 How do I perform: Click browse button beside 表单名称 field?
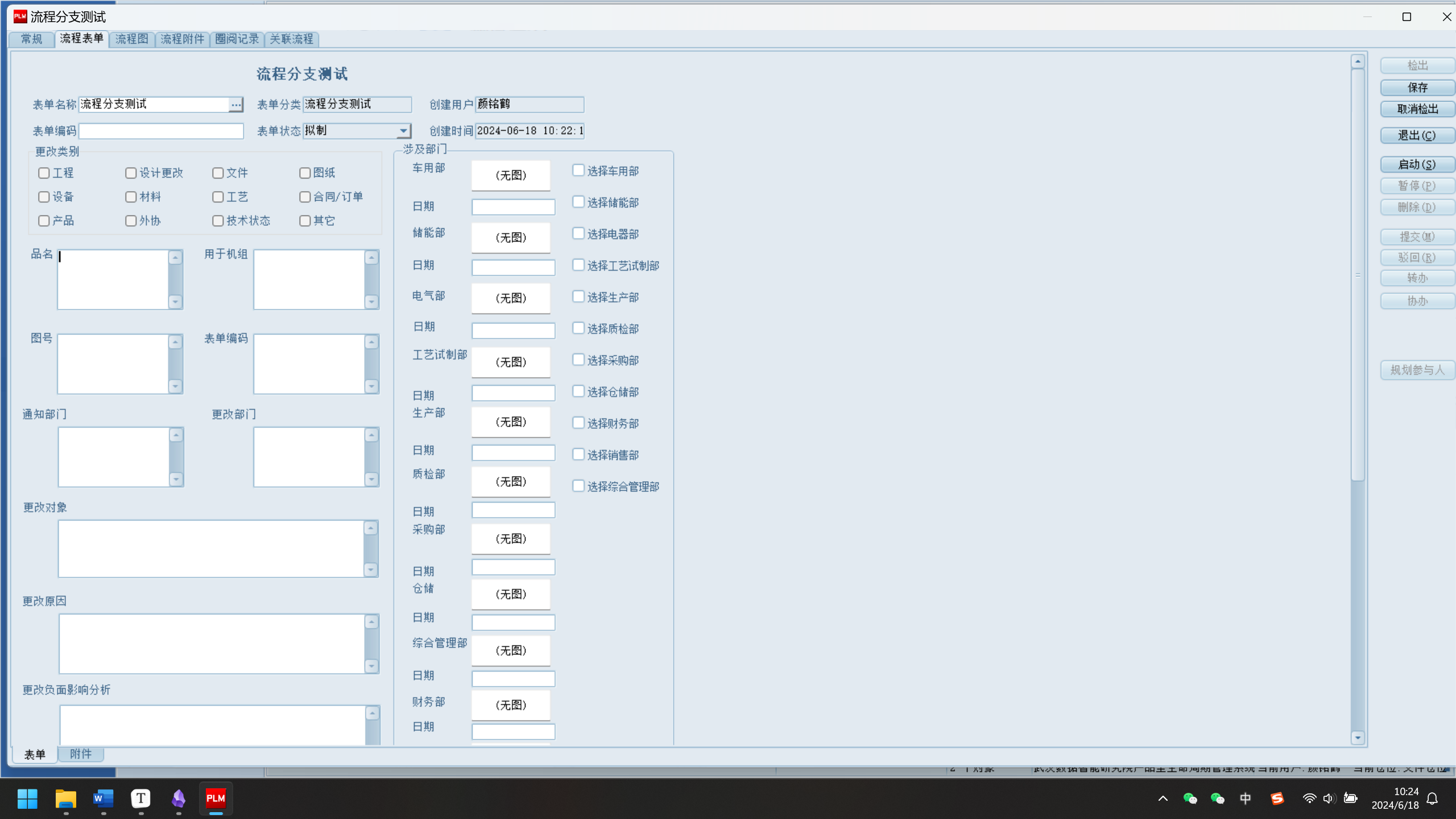point(235,104)
